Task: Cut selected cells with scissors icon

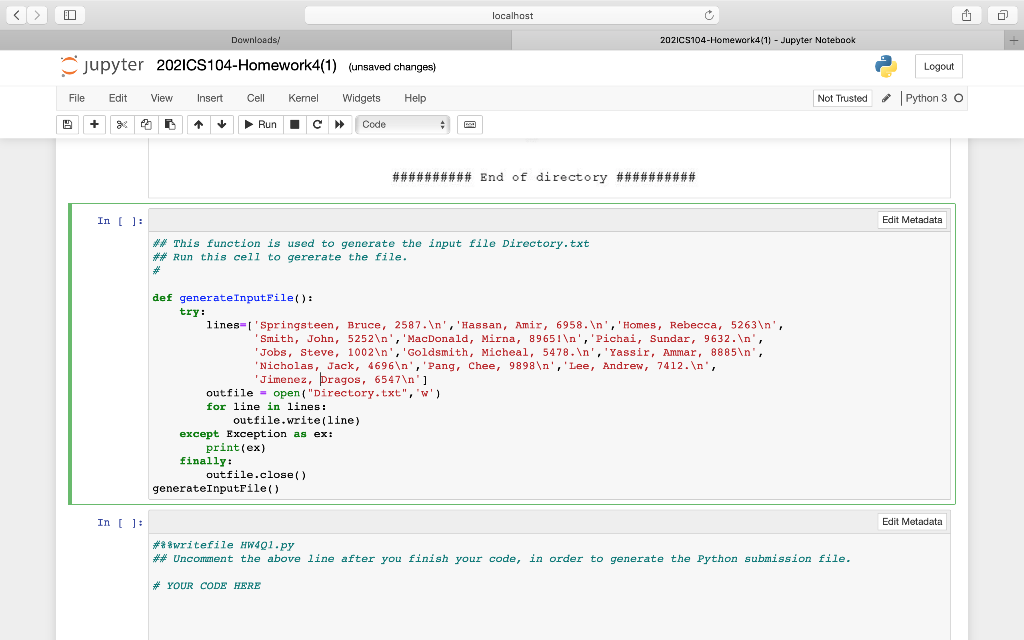Action: click(121, 124)
